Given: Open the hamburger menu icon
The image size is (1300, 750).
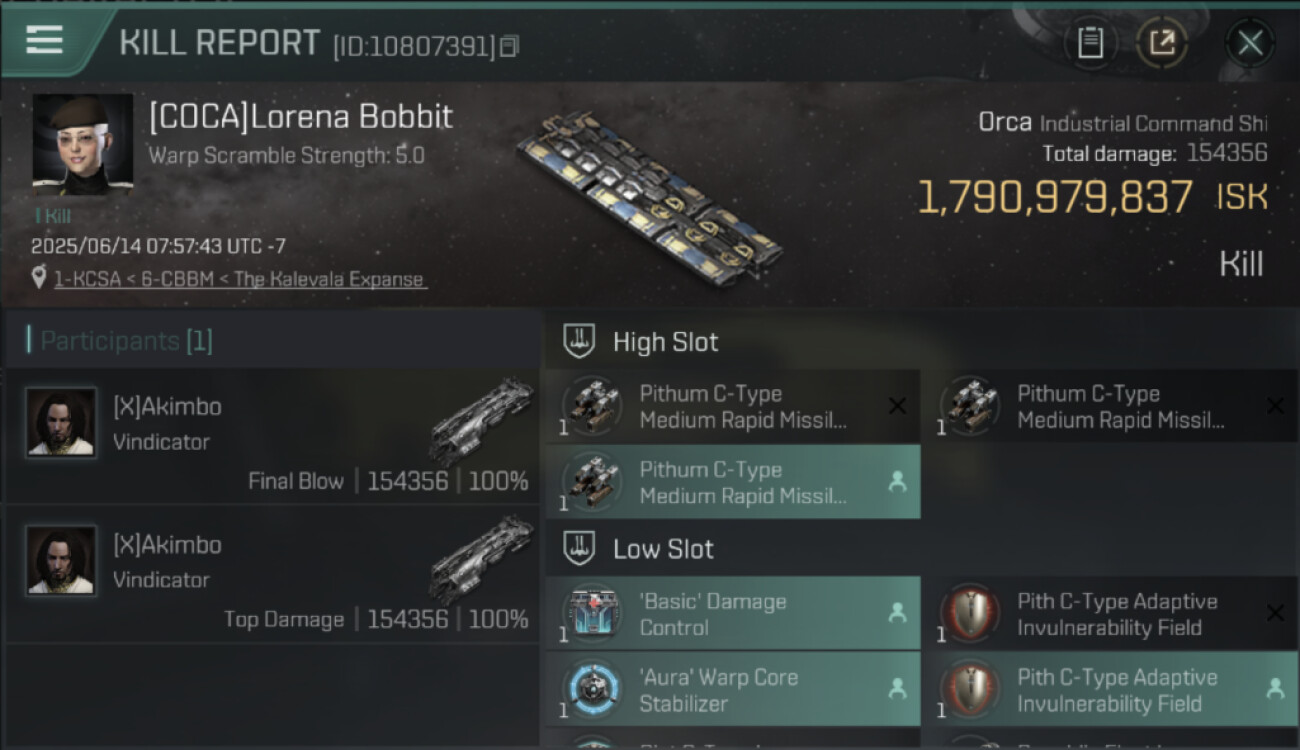Looking at the screenshot, I should pyautogui.click(x=45, y=40).
